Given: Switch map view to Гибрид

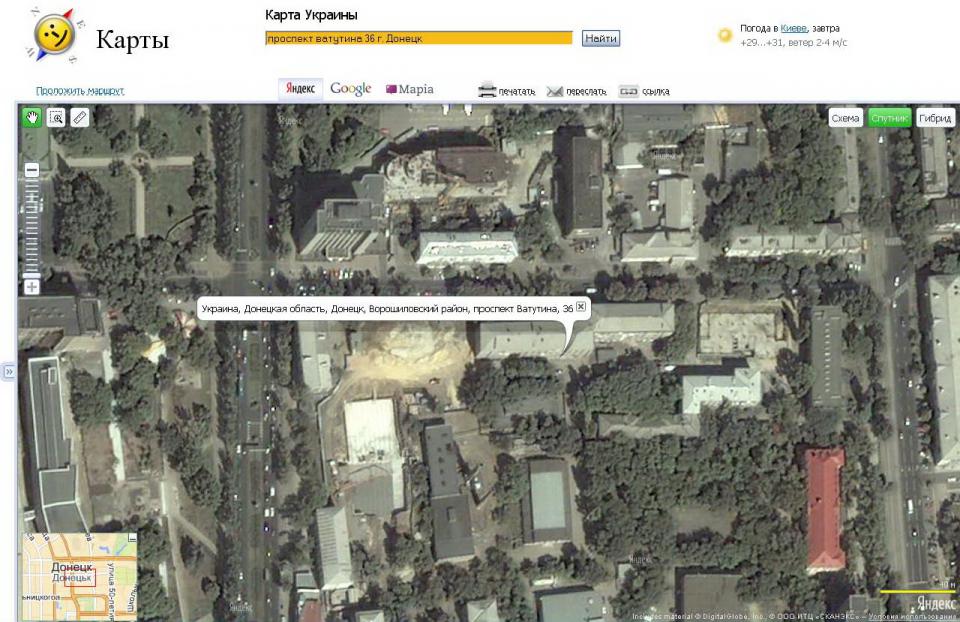Looking at the screenshot, I should tap(935, 118).
